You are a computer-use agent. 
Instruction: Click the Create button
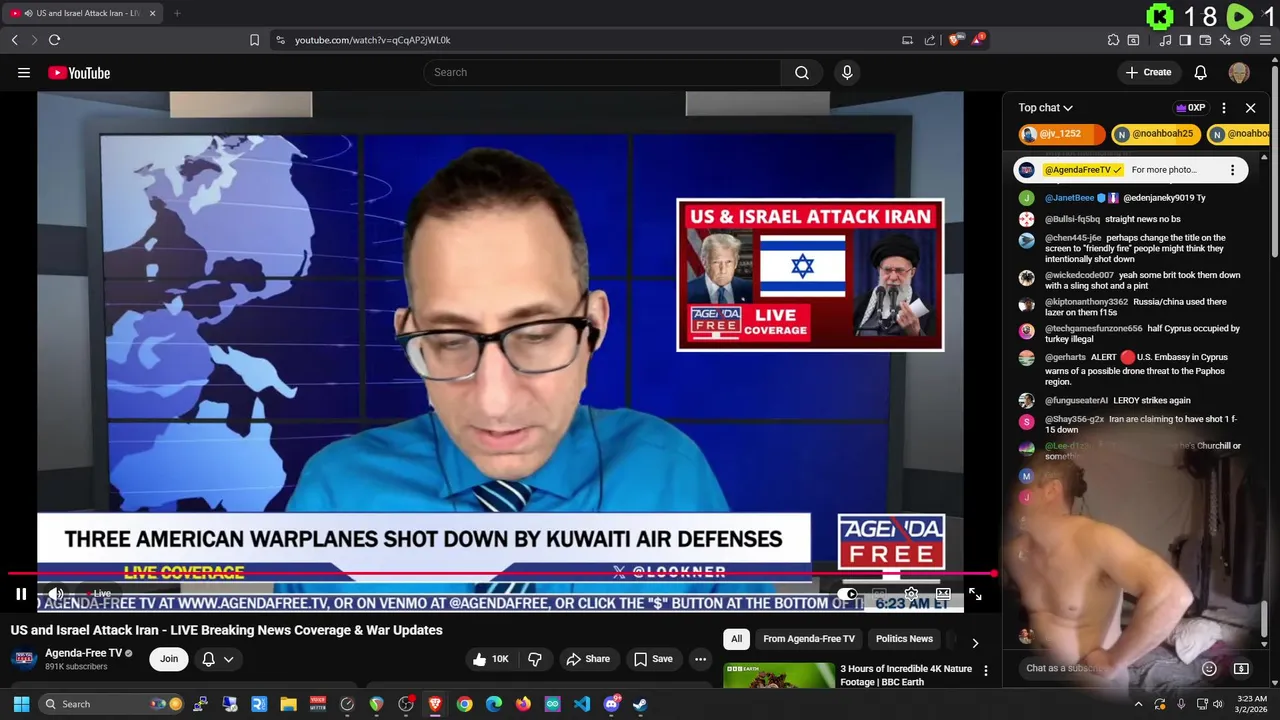(x=1148, y=72)
